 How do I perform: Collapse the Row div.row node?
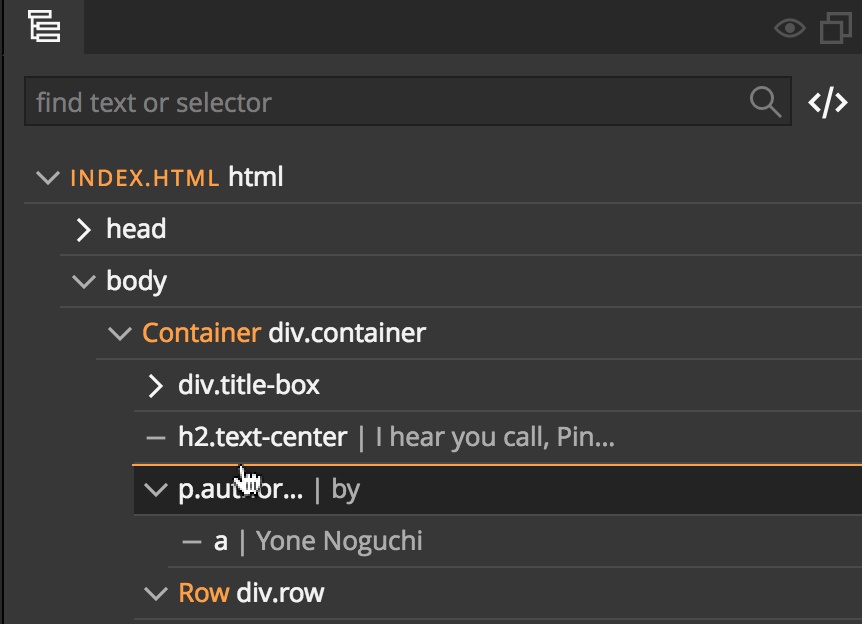(156, 594)
